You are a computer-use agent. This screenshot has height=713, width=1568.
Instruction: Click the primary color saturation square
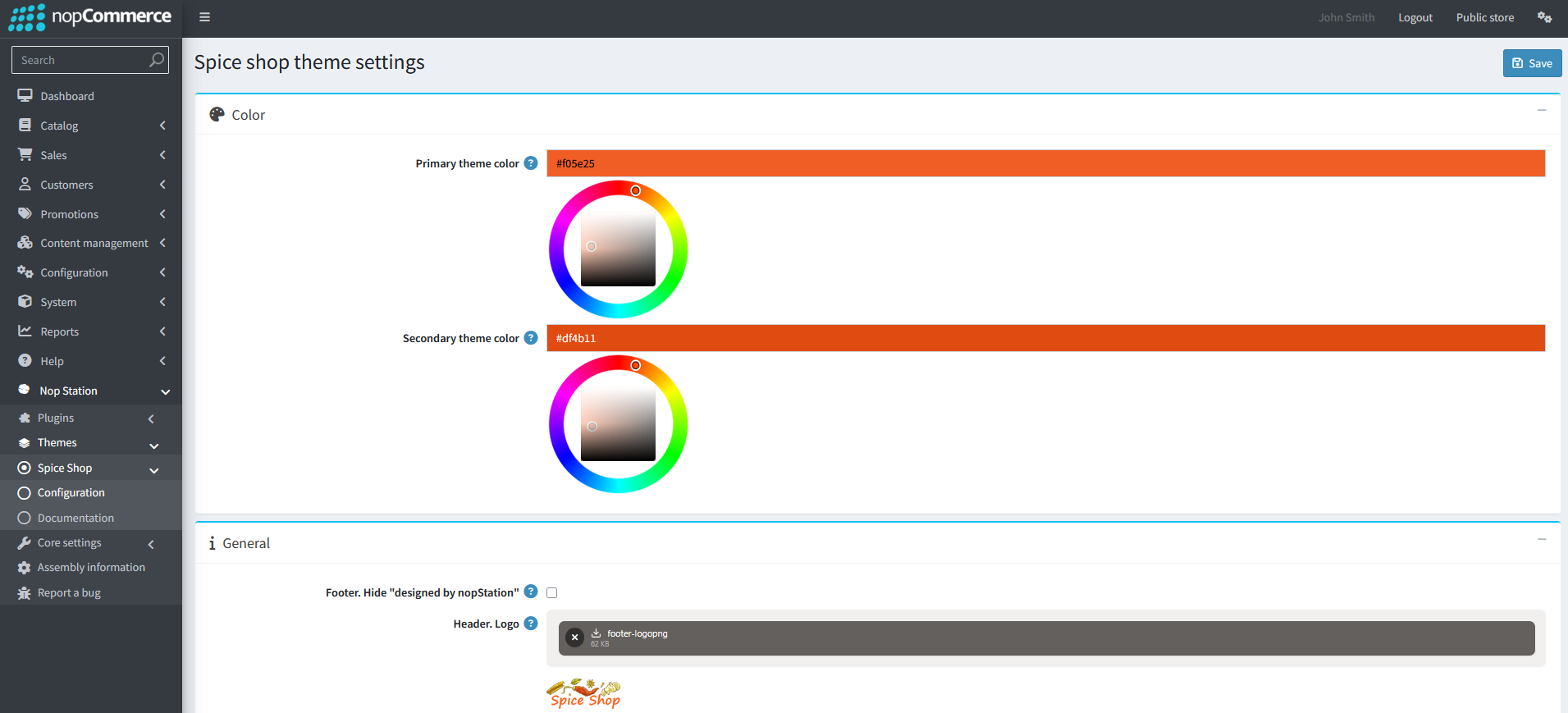pos(618,249)
